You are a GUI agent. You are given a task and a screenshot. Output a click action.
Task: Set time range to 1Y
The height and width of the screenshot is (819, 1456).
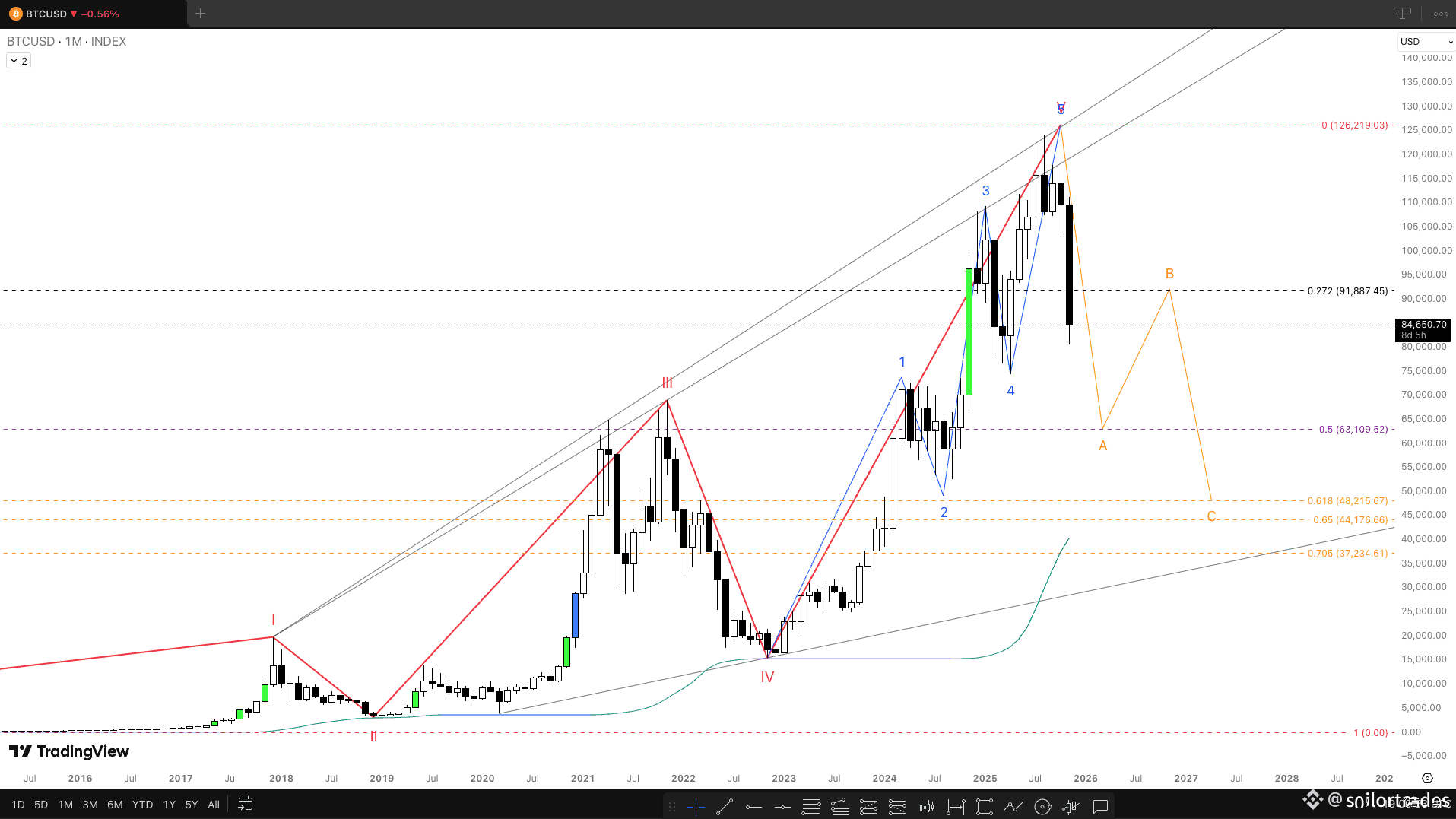[169, 805]
